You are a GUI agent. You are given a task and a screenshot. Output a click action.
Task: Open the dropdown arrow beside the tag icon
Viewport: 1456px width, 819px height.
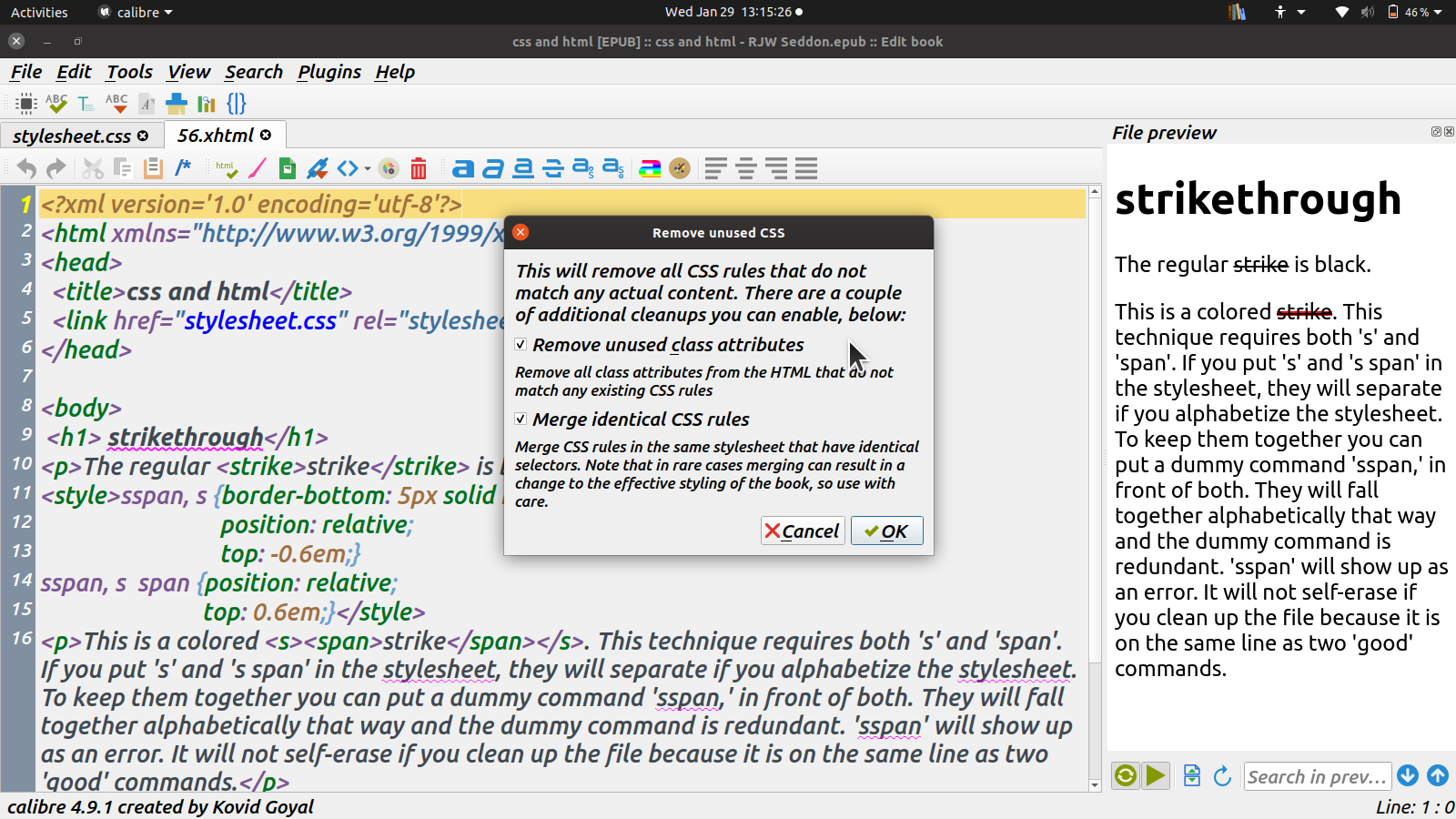click(x=368, y=168)
